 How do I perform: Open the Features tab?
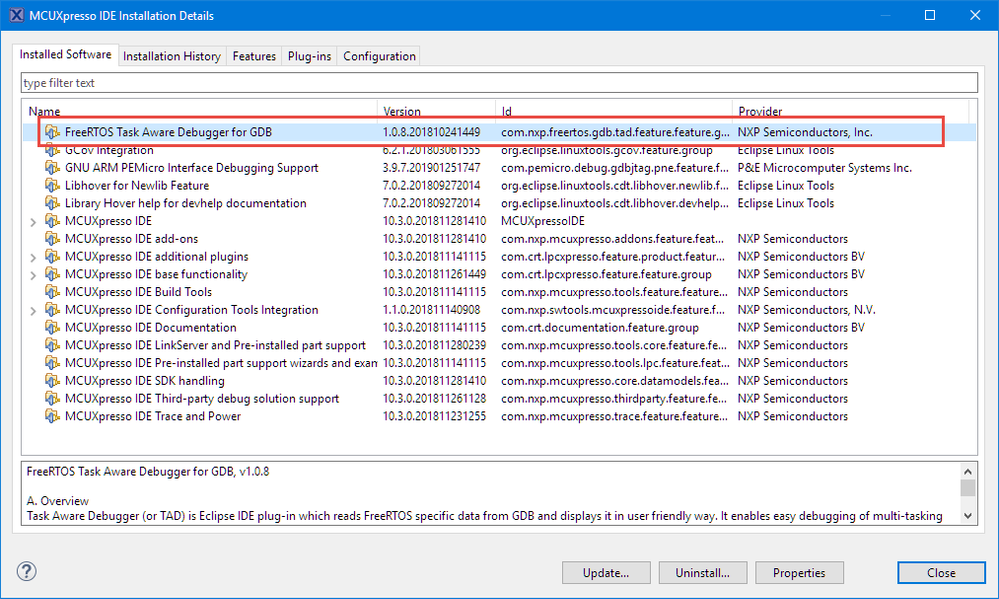254,56
